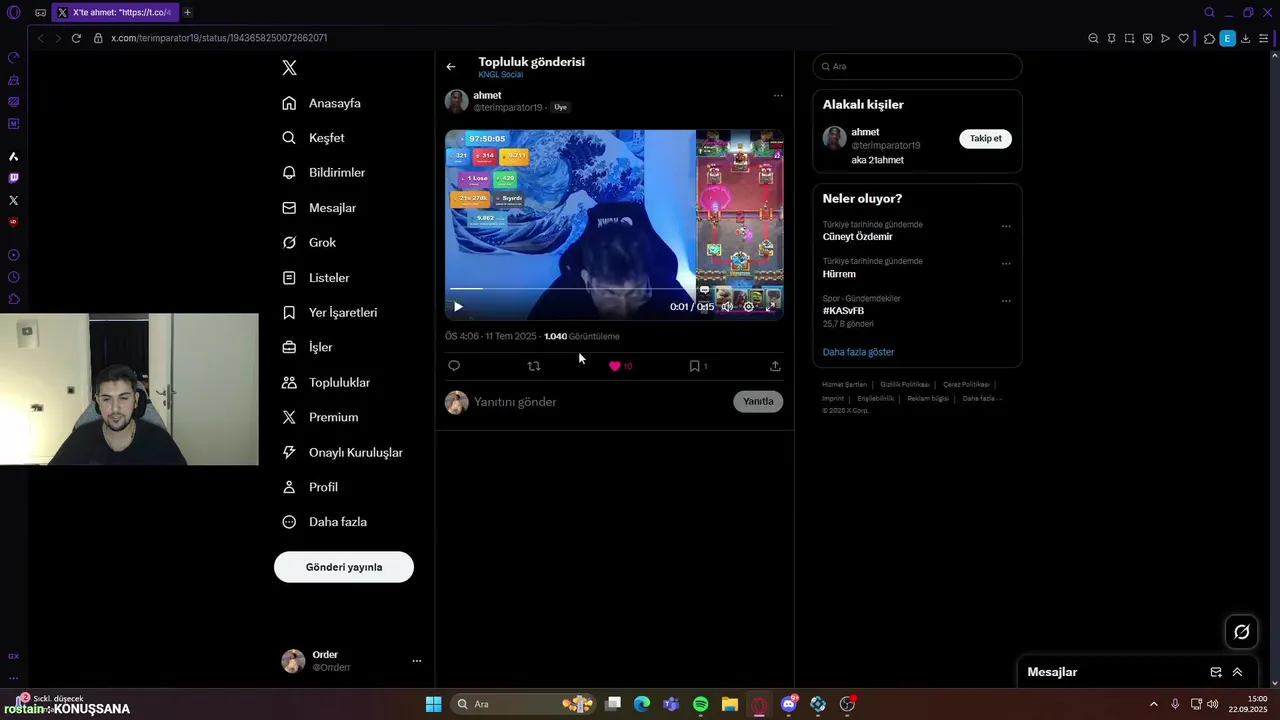This screenshot has height=720, width=1280.
Task: Open ahmet's profile avatar on the post
Action: [457, 101]
